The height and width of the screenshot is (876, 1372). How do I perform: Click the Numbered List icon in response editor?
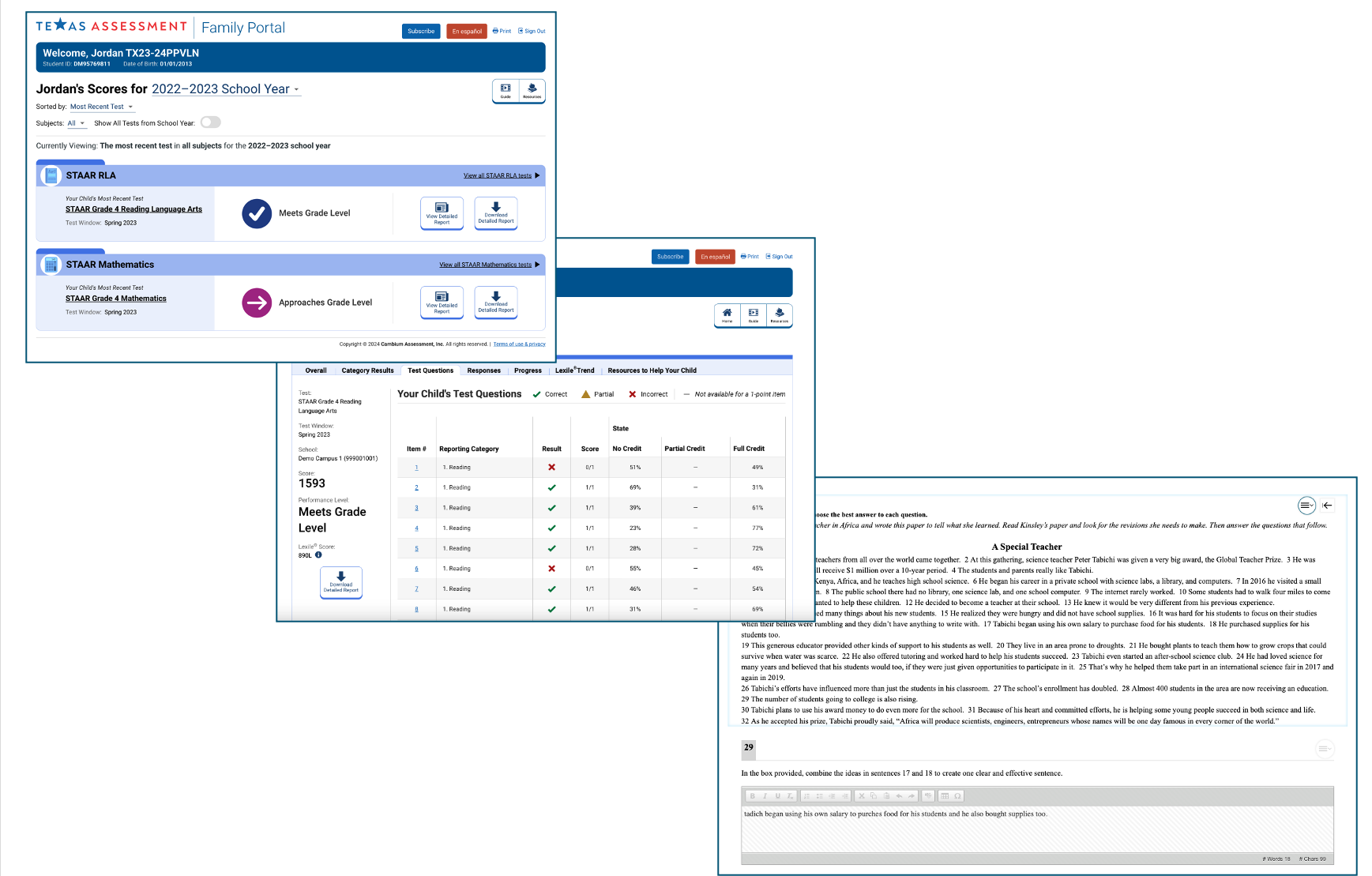tap(807, 796)
